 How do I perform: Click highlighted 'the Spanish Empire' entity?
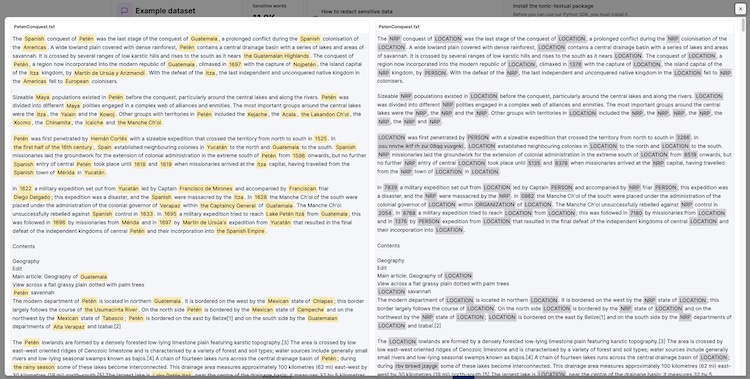241,231
